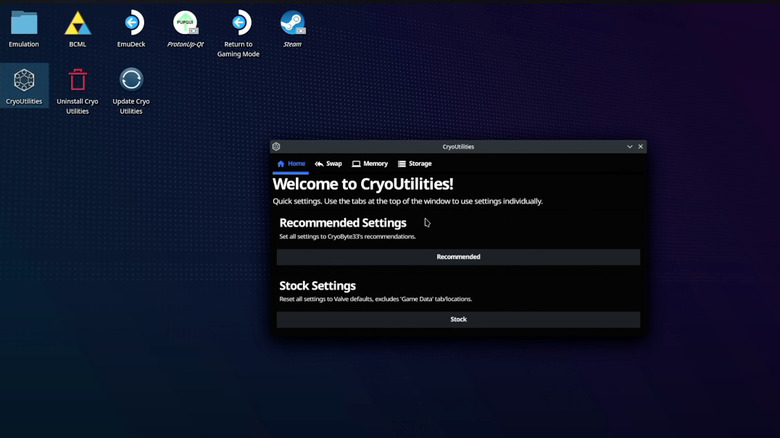Launch the BCML desktop icon

tap(78, 29)
